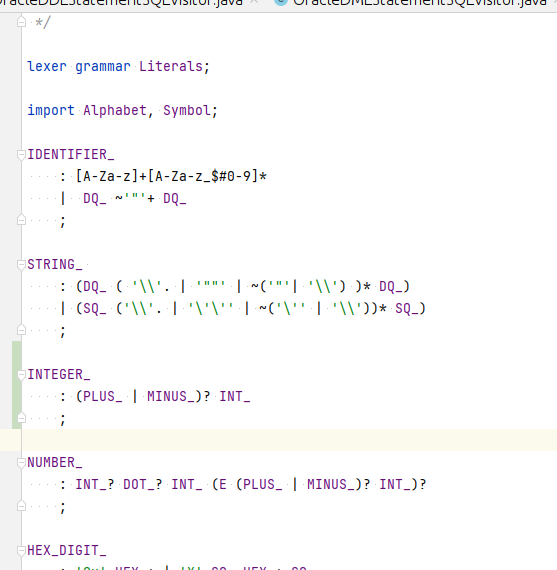Viewport: 557px width, 570px height.
Task: Click the closing SQ_) in STRING_ rule
Action: [x=410, y=309]
